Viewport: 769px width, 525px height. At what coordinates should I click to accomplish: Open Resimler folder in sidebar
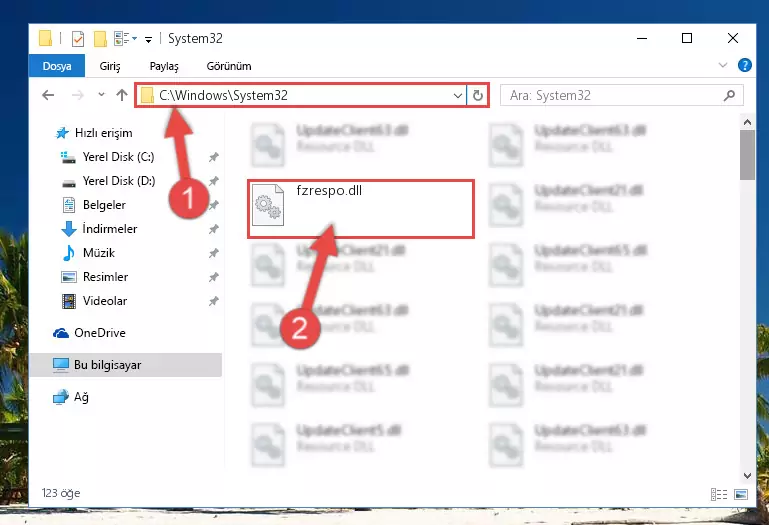tap(105, 277)
